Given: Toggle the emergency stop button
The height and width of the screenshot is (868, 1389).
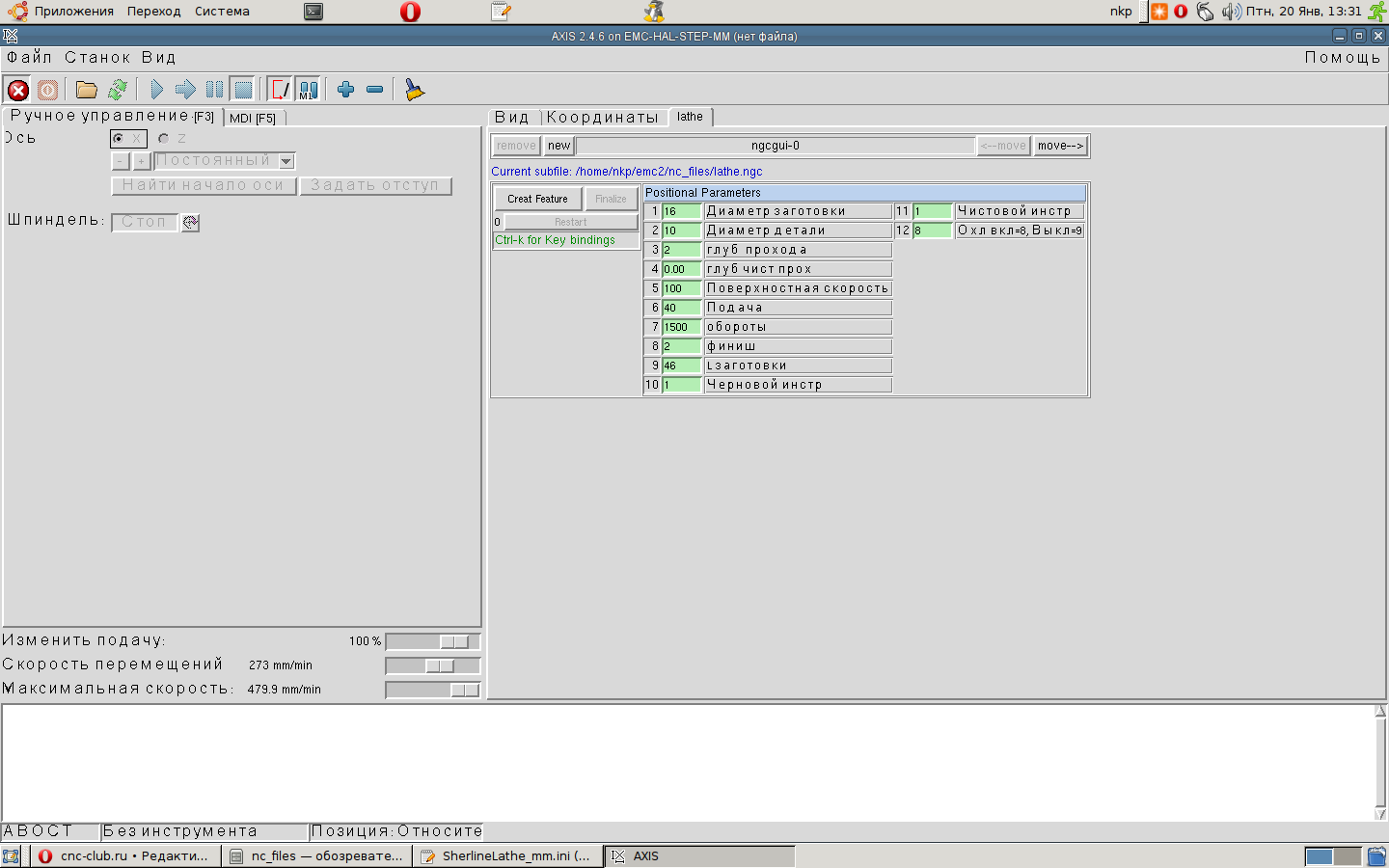Looking at the screenshot, I should coord(17,90).
